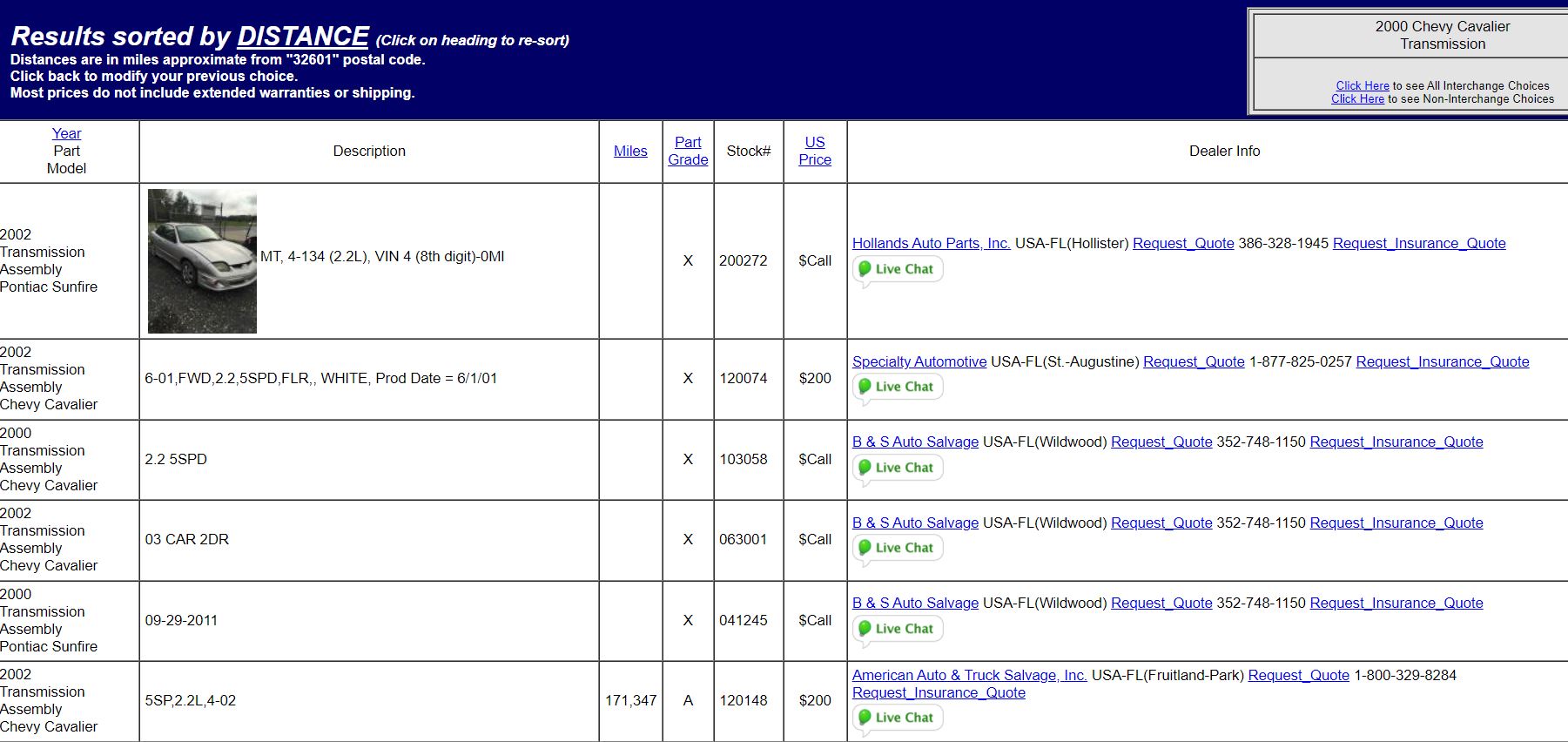This screenshot has height=742, width=1568.
Task: Open Live Chat for stock 041245 row
Action: coord(898,630)
